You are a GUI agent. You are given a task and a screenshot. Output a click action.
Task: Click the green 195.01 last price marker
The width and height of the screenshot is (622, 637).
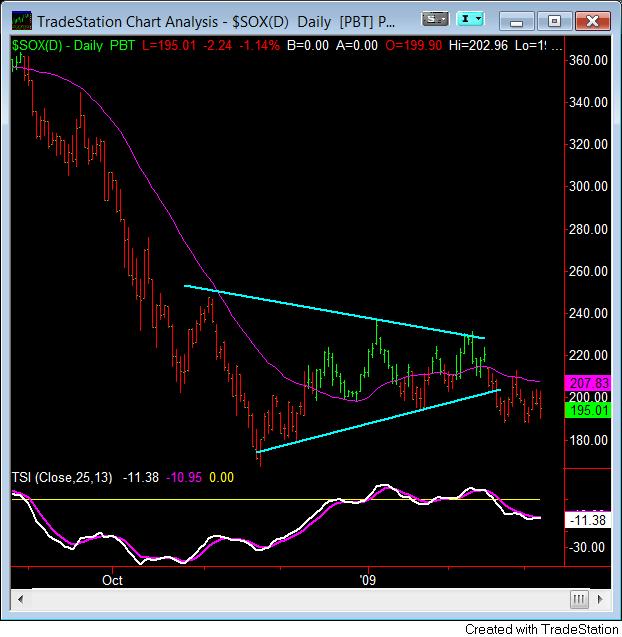(x=588, y=410)
